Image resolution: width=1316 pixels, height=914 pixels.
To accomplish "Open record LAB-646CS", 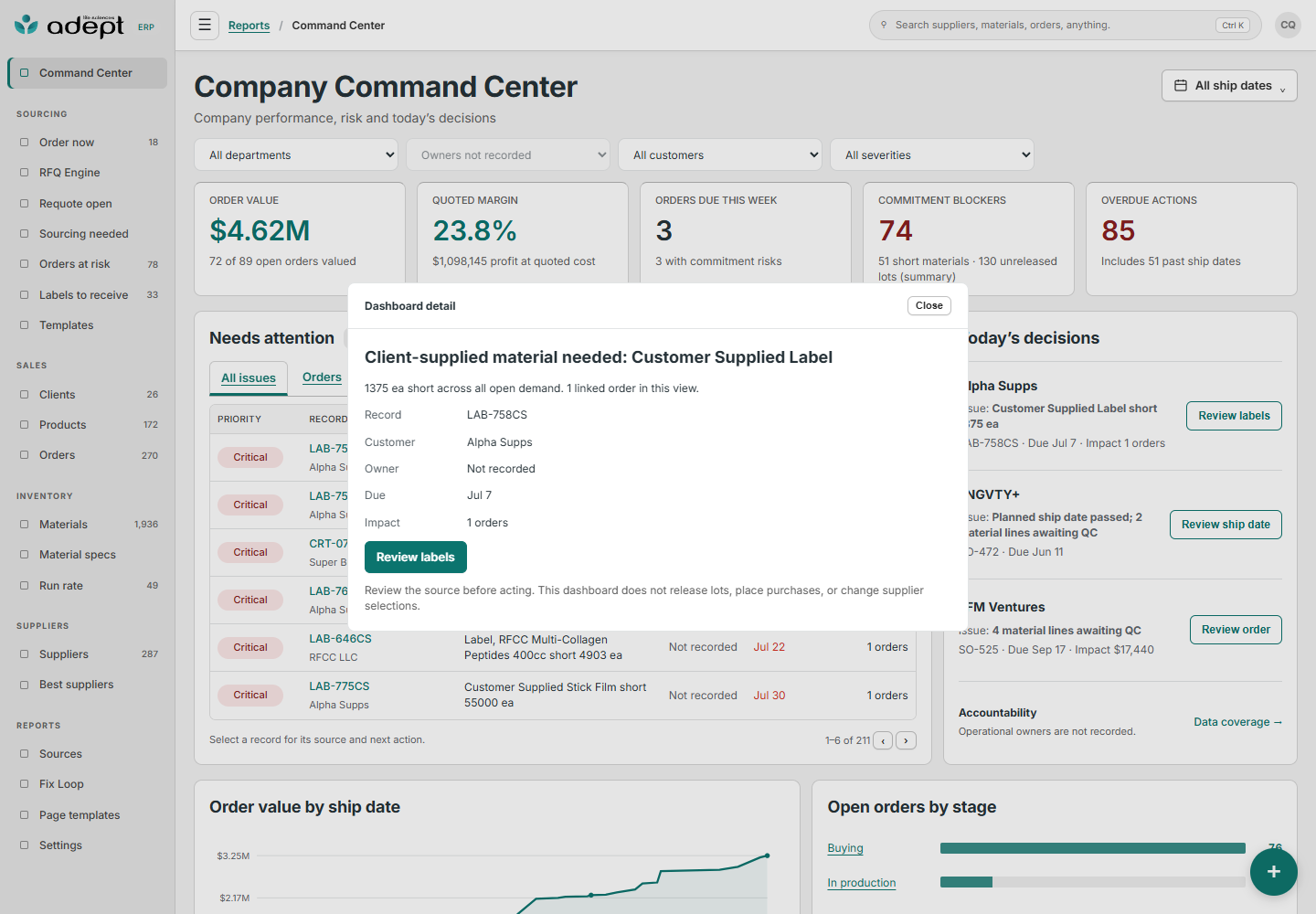I will click(x=340, y=639).
